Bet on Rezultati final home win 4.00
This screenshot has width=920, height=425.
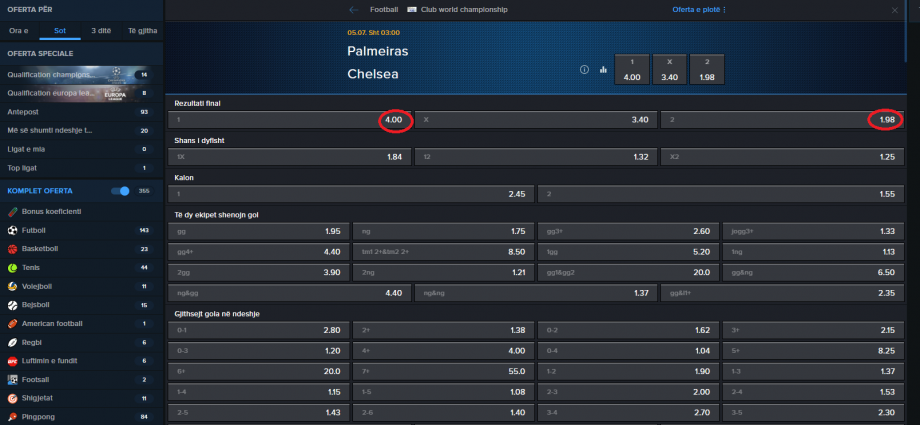click(289, 120)
